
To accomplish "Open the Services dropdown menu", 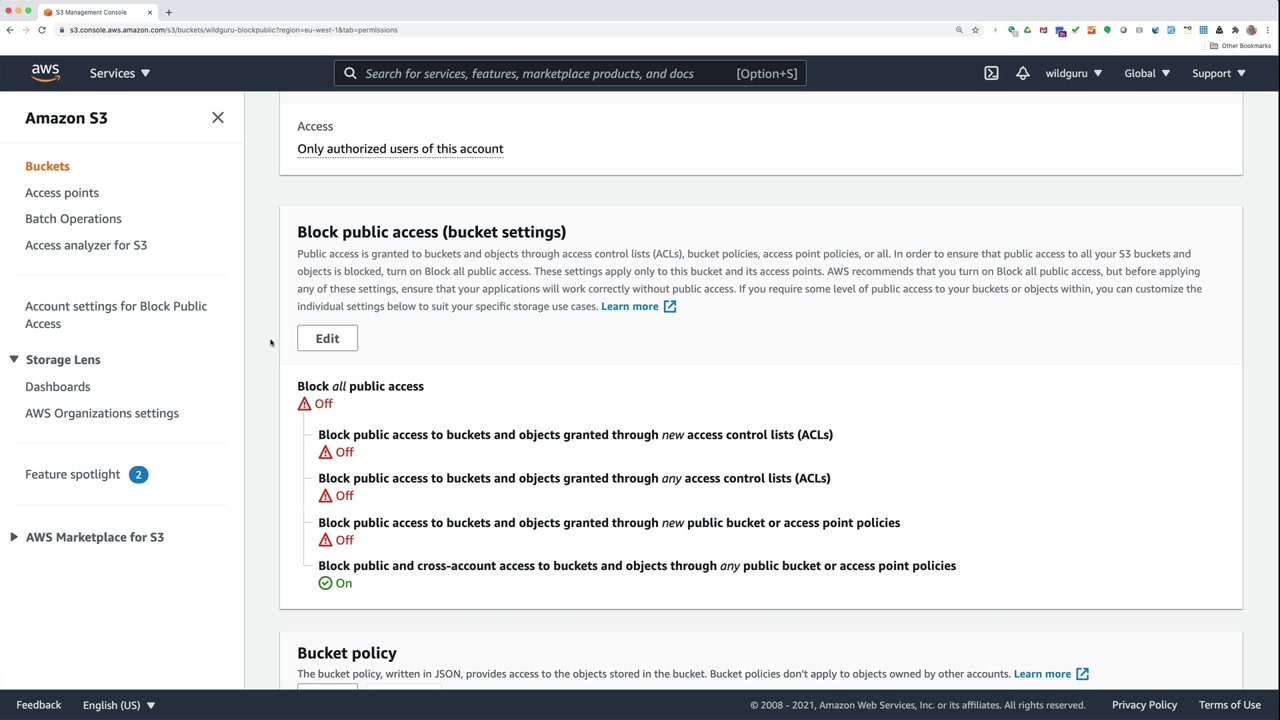I will pos(119,73).
